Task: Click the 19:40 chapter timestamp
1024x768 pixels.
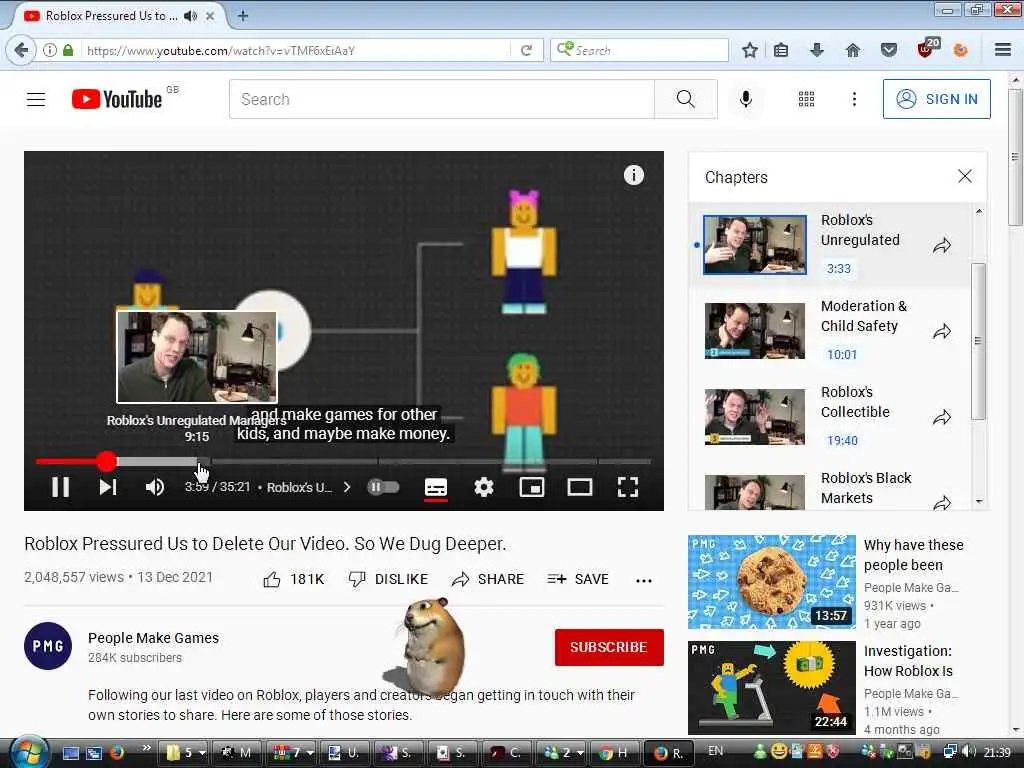Action: coord(842,441)
